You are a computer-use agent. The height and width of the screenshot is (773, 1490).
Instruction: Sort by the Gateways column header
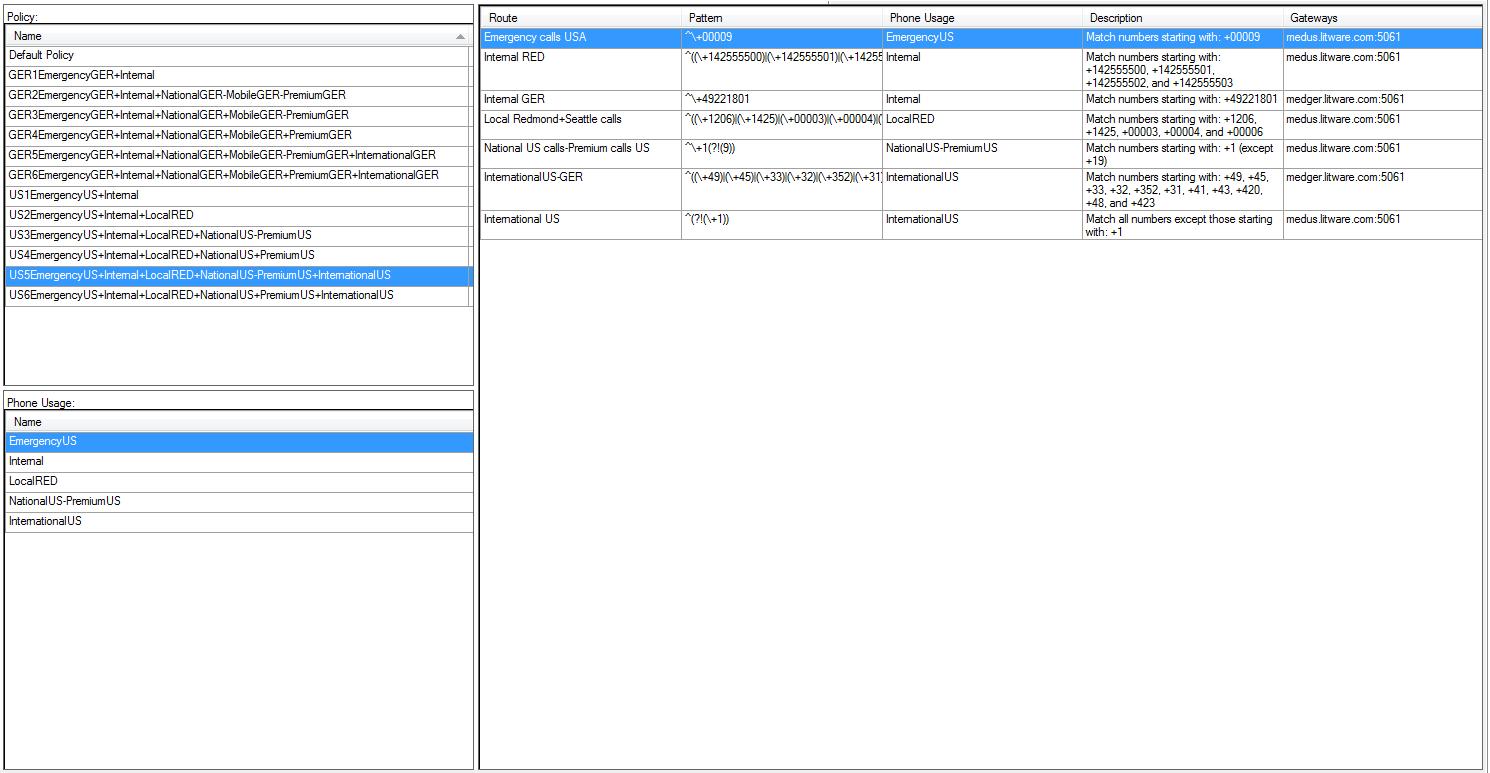1382,18
